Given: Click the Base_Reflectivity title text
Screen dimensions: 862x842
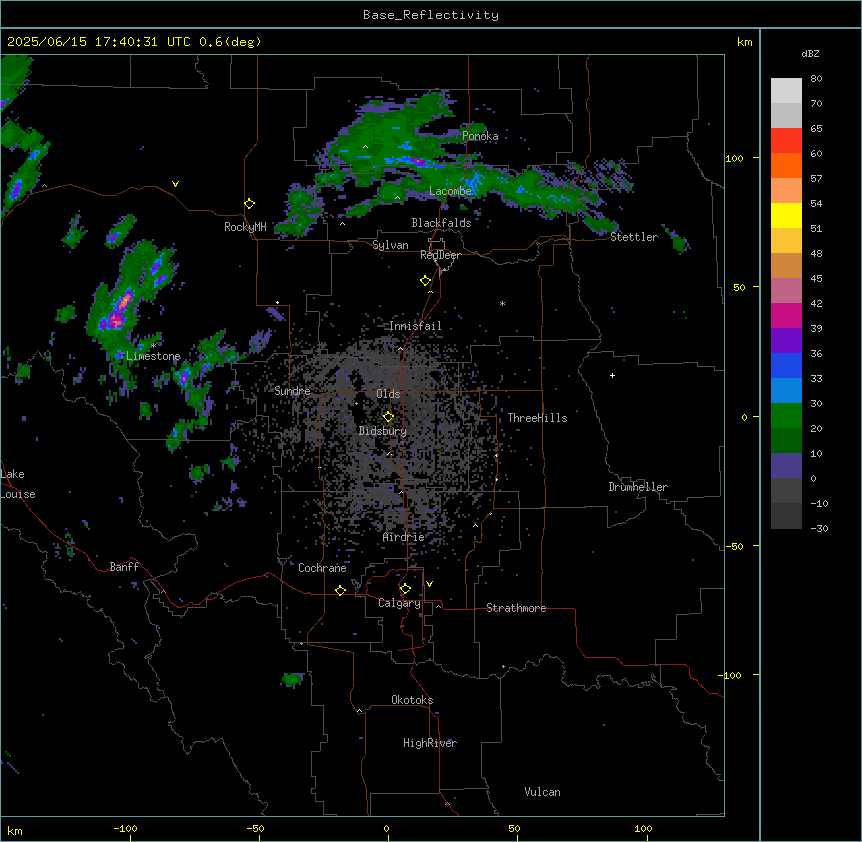Looking at the screenshot, I should (x=431, y=15).
